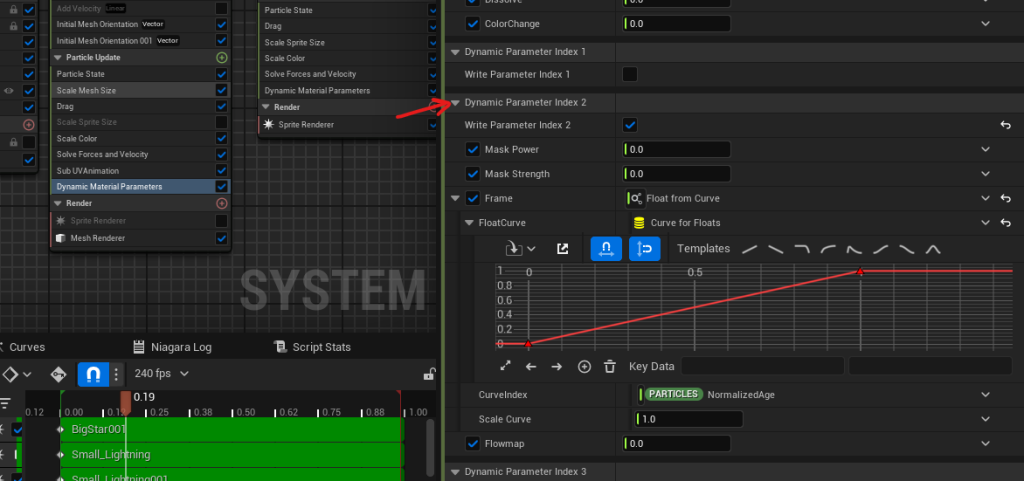Open the Niagara Log tab
The width and height of the screenshot is (1024, 481).
(x=172, y=347)
